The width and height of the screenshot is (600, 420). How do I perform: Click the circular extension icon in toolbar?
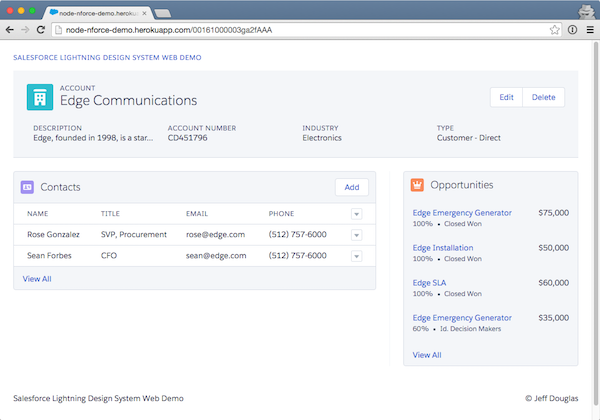click(x=572, y=30)
